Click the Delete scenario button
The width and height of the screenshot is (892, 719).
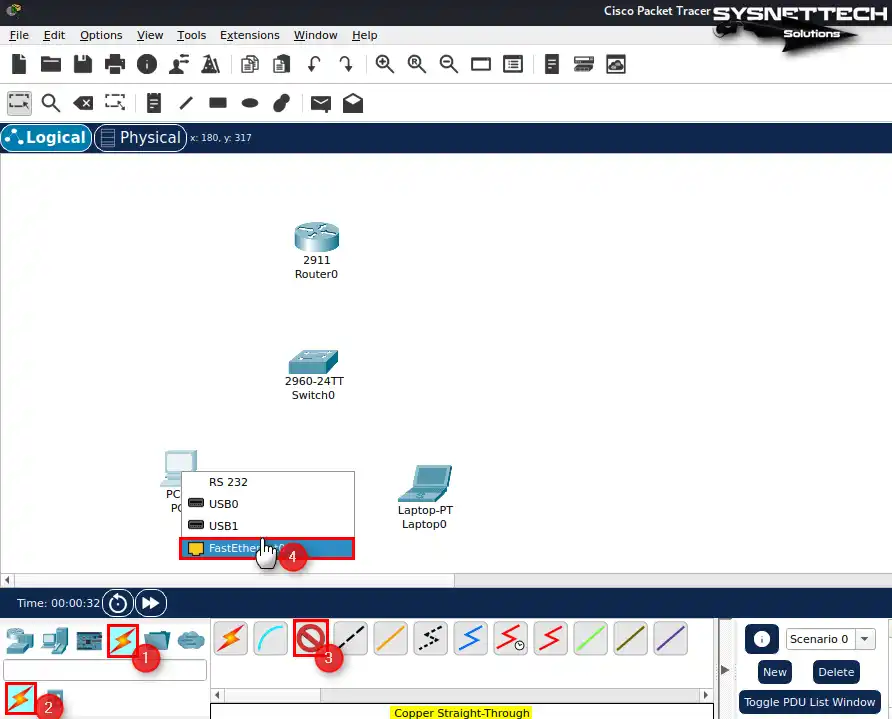tap(836, 672)
